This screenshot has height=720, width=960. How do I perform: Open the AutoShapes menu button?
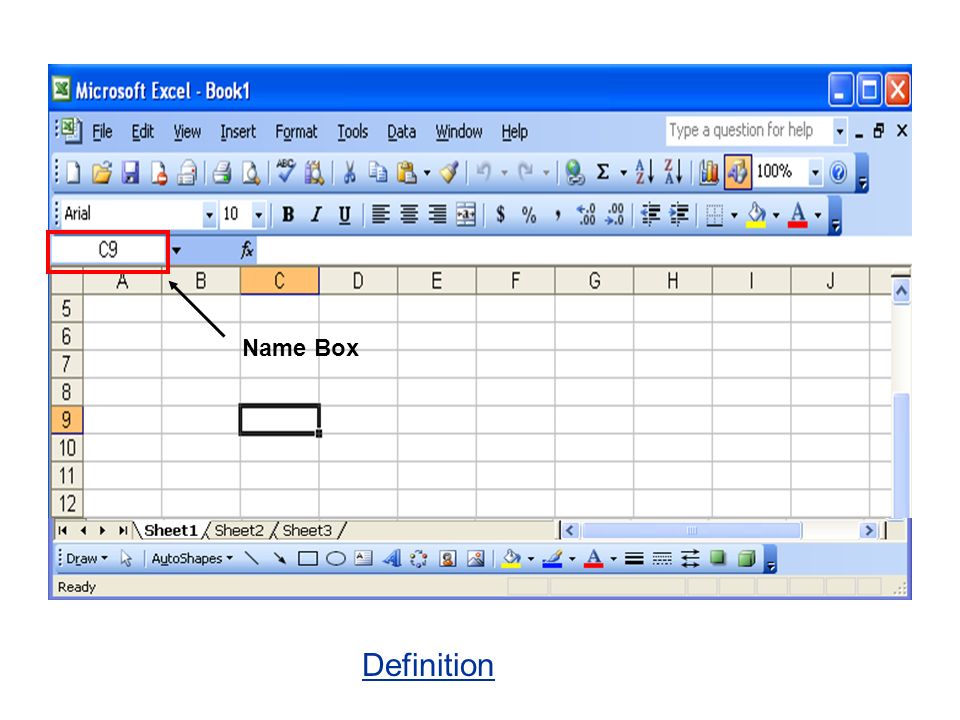coord(192,558)
